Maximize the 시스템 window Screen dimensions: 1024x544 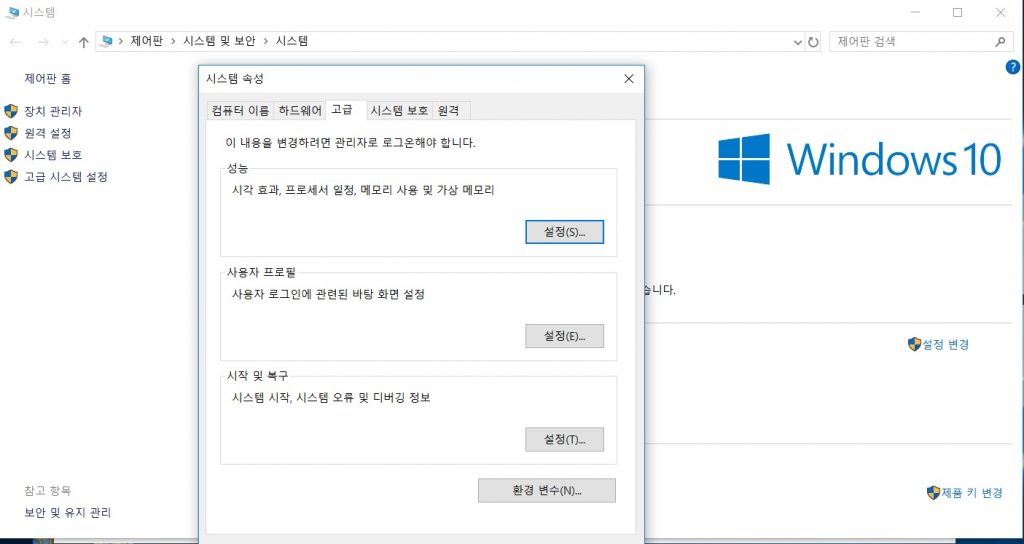pyautogui.click(x=957, y=12)
